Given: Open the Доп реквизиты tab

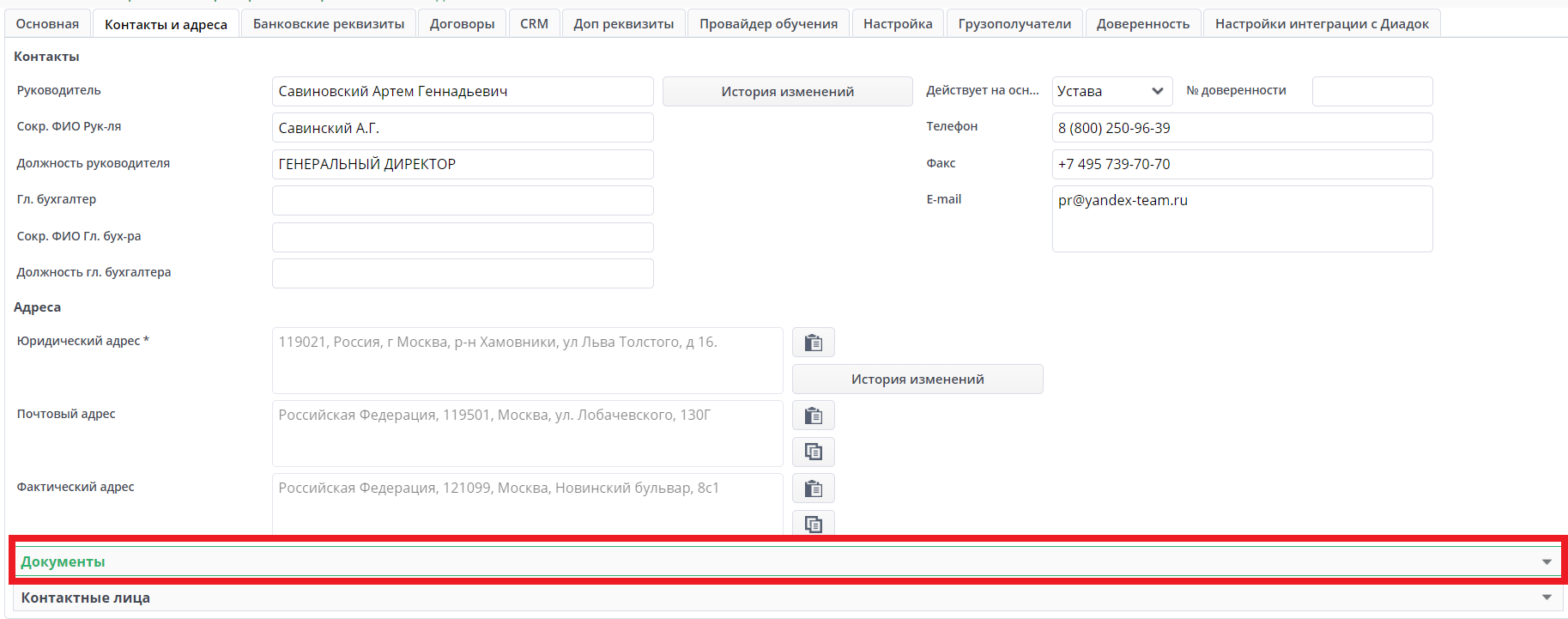Looking at the screenshot, I should click(x=624, y=24).
